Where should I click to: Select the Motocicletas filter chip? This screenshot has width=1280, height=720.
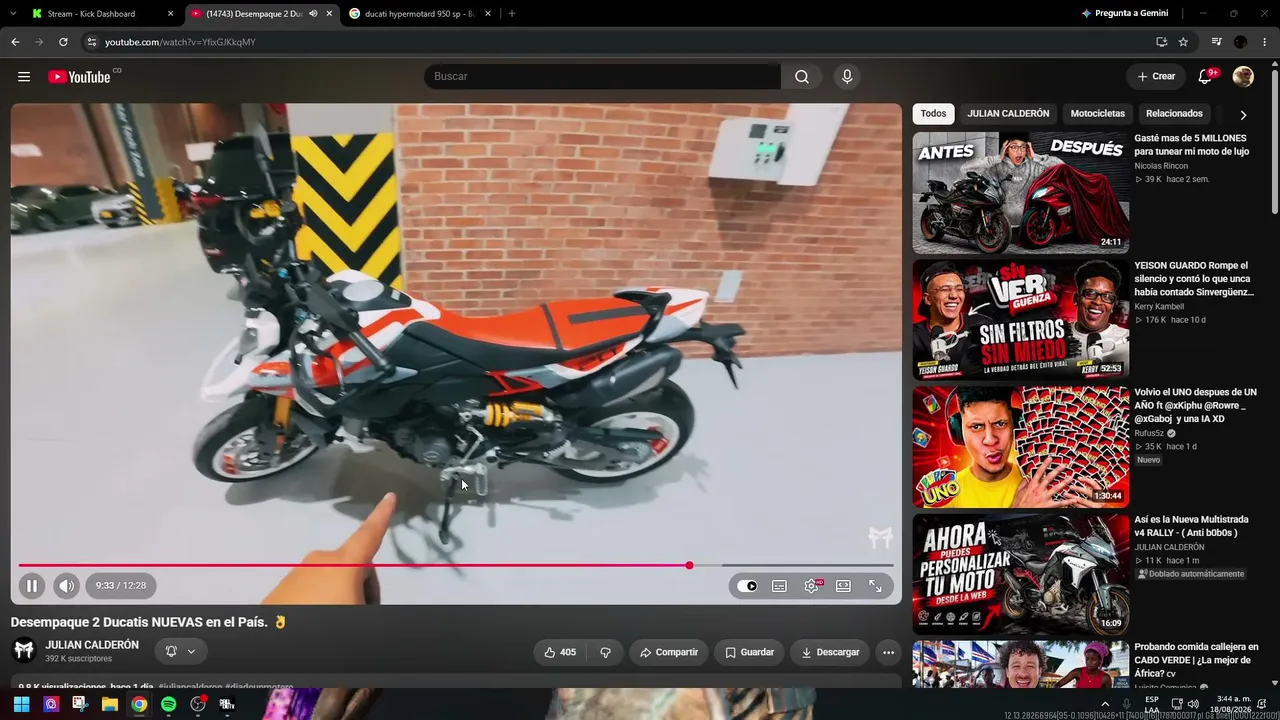1098,114
